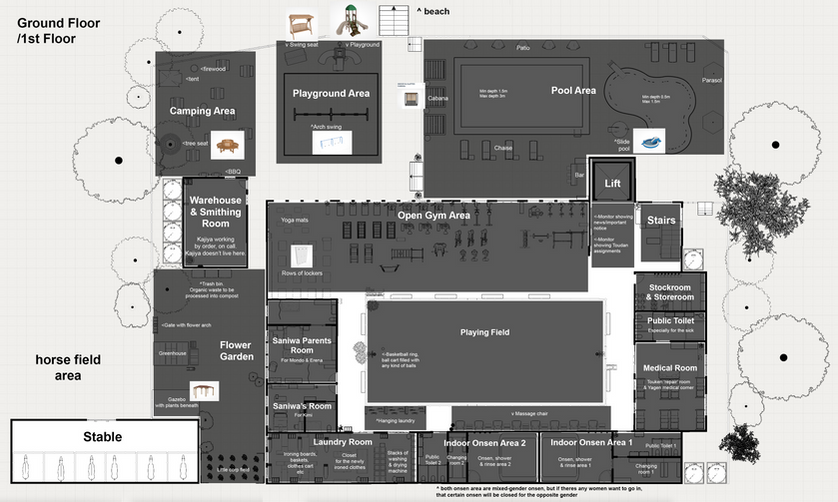Viewport: 838px width, 502px height.
Task: Click the 'Ground Floor /1st Floor' heading
Action: click(58, 30)
